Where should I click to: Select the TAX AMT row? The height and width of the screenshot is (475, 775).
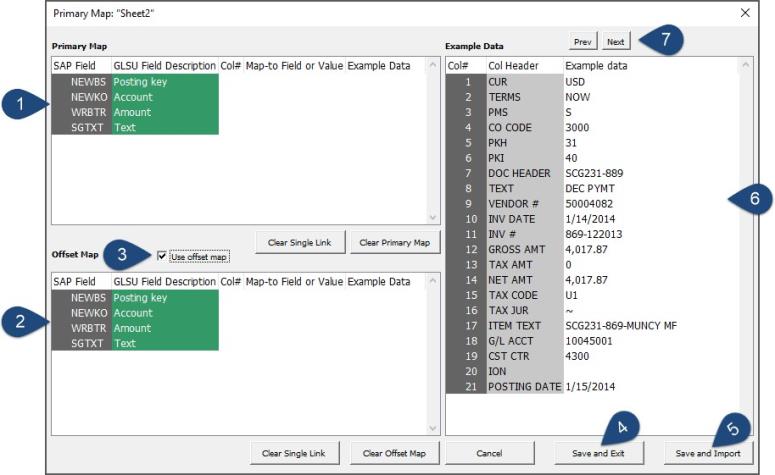point(592,264)
